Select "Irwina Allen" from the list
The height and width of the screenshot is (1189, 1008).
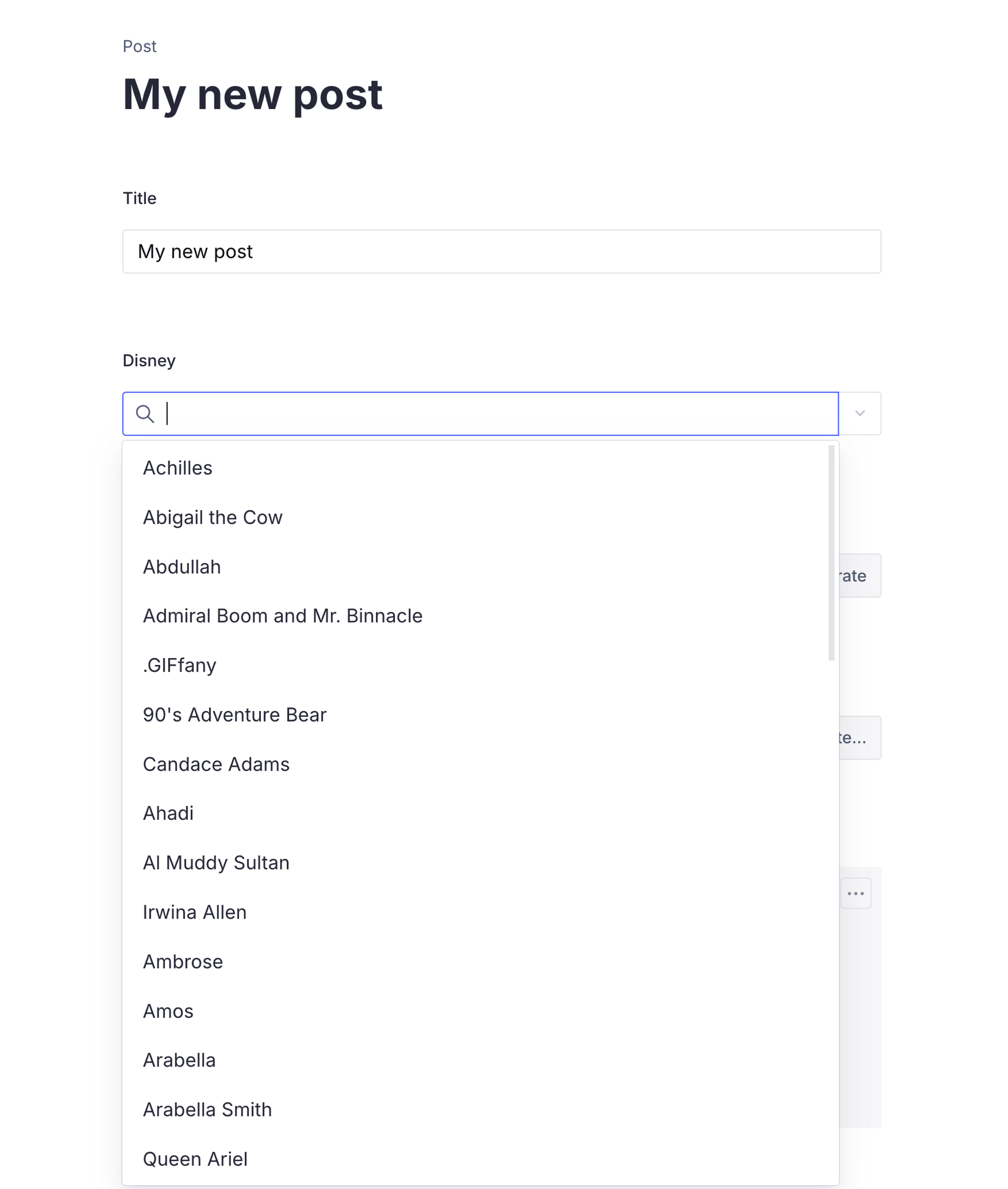pos(194,912)
